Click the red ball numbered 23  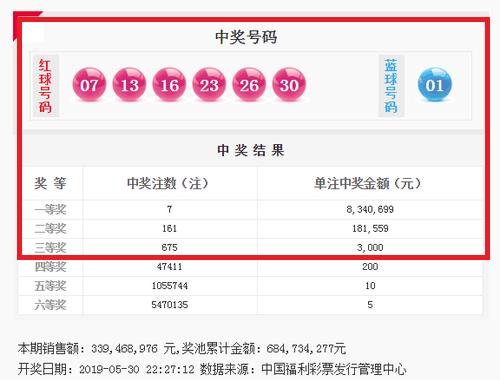tap(209, 84)
